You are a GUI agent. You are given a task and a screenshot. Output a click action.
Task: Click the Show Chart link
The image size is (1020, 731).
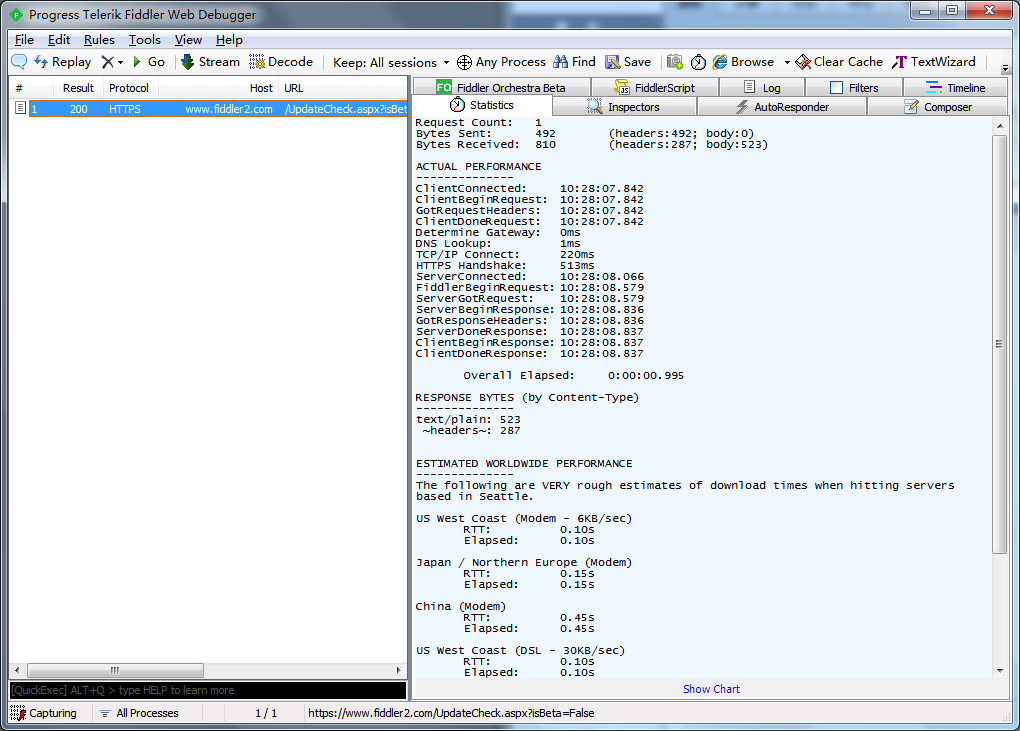click(x=711, y=689)
